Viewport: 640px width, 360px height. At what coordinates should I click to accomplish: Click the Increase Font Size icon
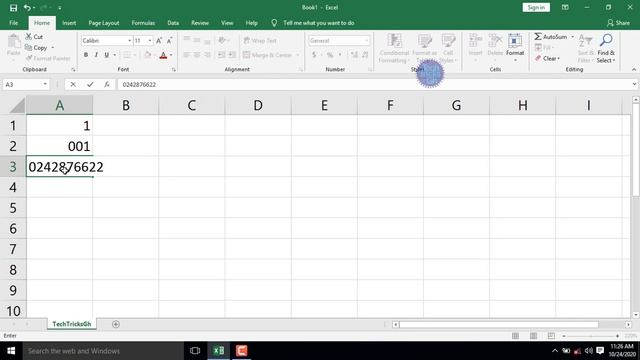click(x=159, y=40)
